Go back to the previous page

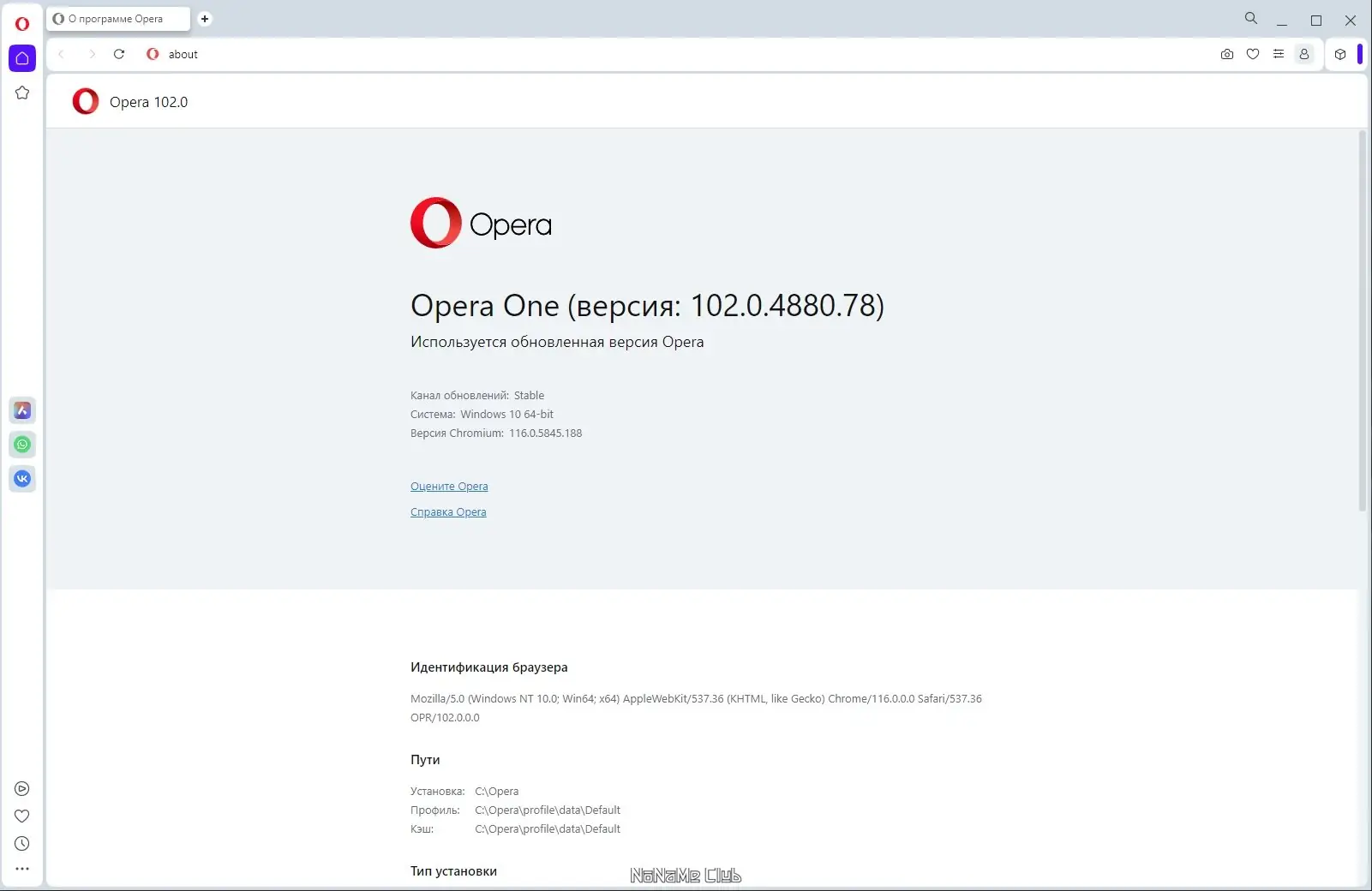point(62,54)
